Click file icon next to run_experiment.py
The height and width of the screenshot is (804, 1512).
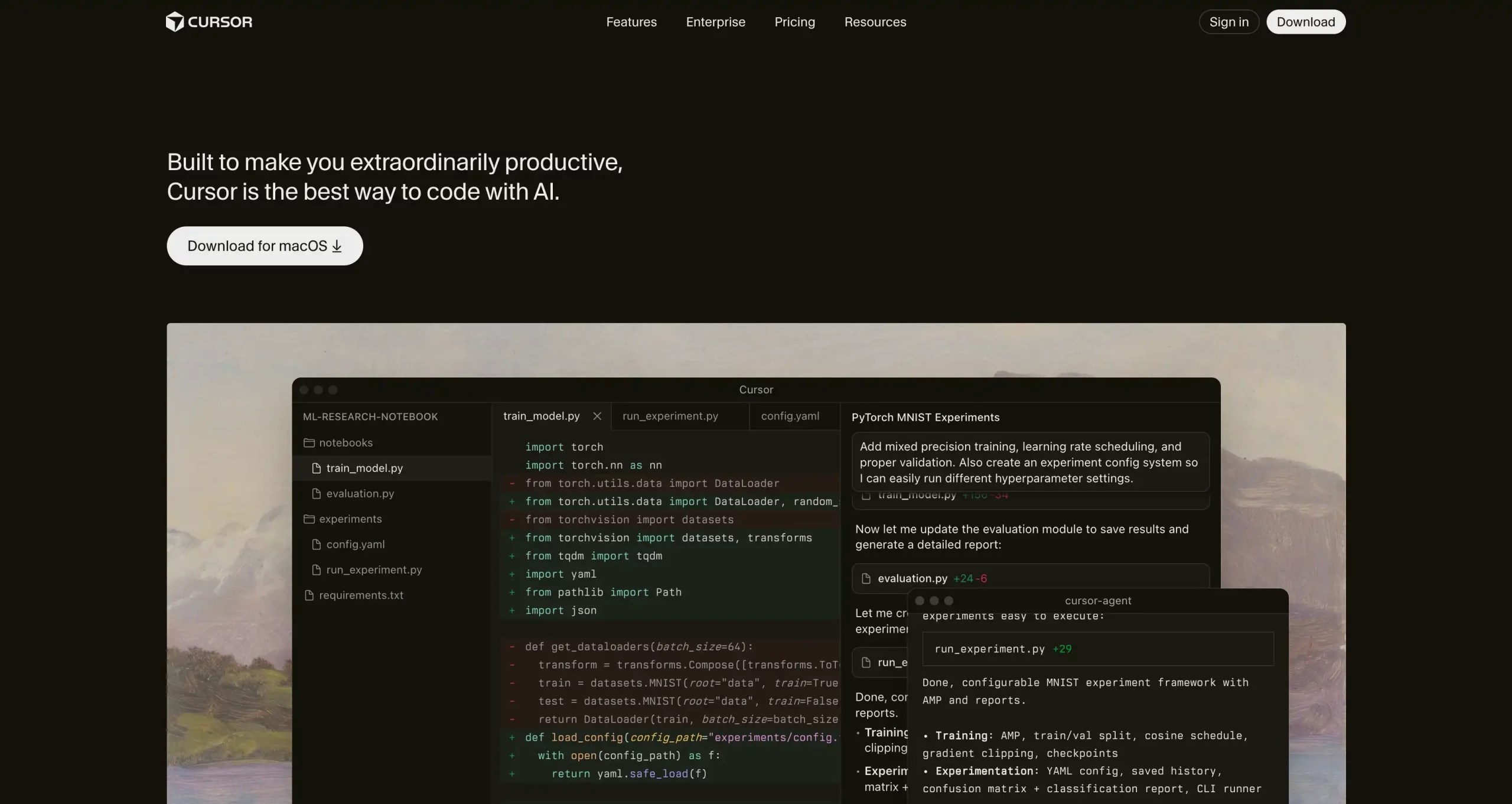coord(317,569)
